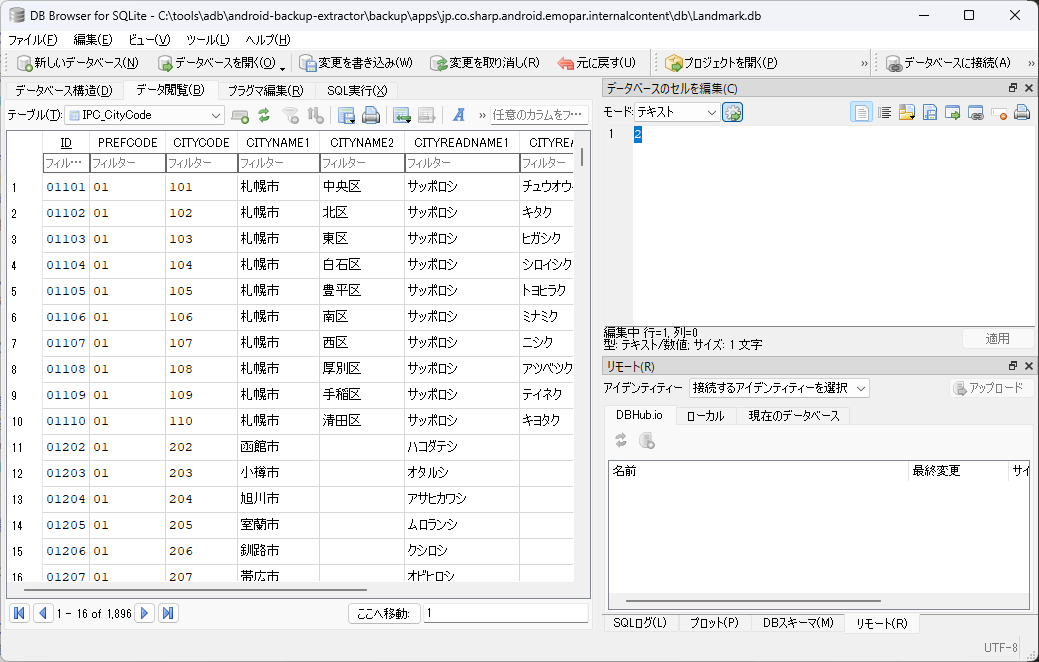Open the edit cell mode テキスト dropdown

[x=677, y=113]
